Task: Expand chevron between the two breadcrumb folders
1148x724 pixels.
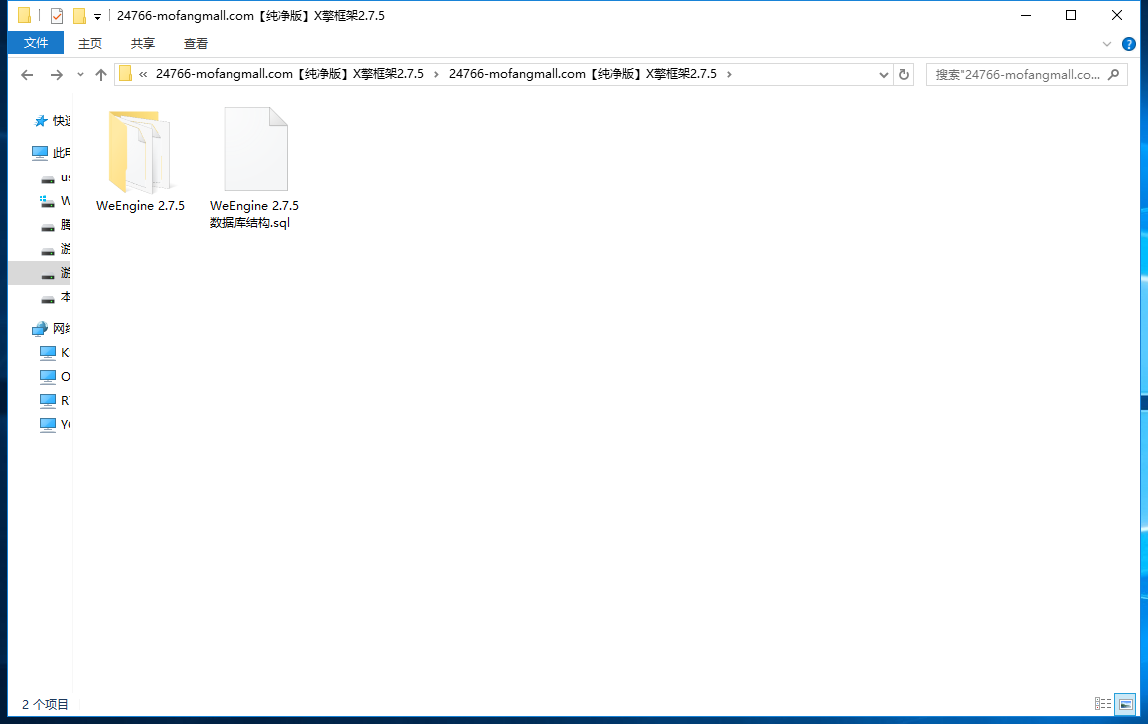Action: tap(436, 74)
